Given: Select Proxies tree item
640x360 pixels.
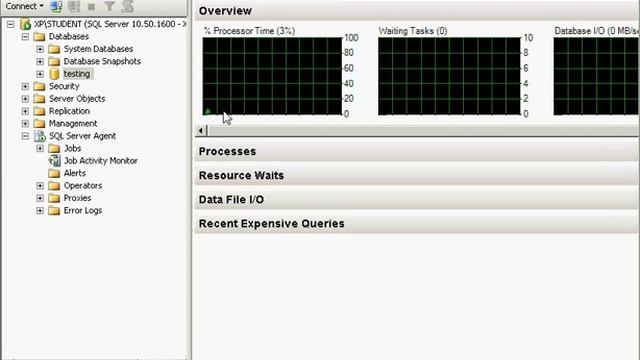Looking at the screenshot, I should point(77,198).
